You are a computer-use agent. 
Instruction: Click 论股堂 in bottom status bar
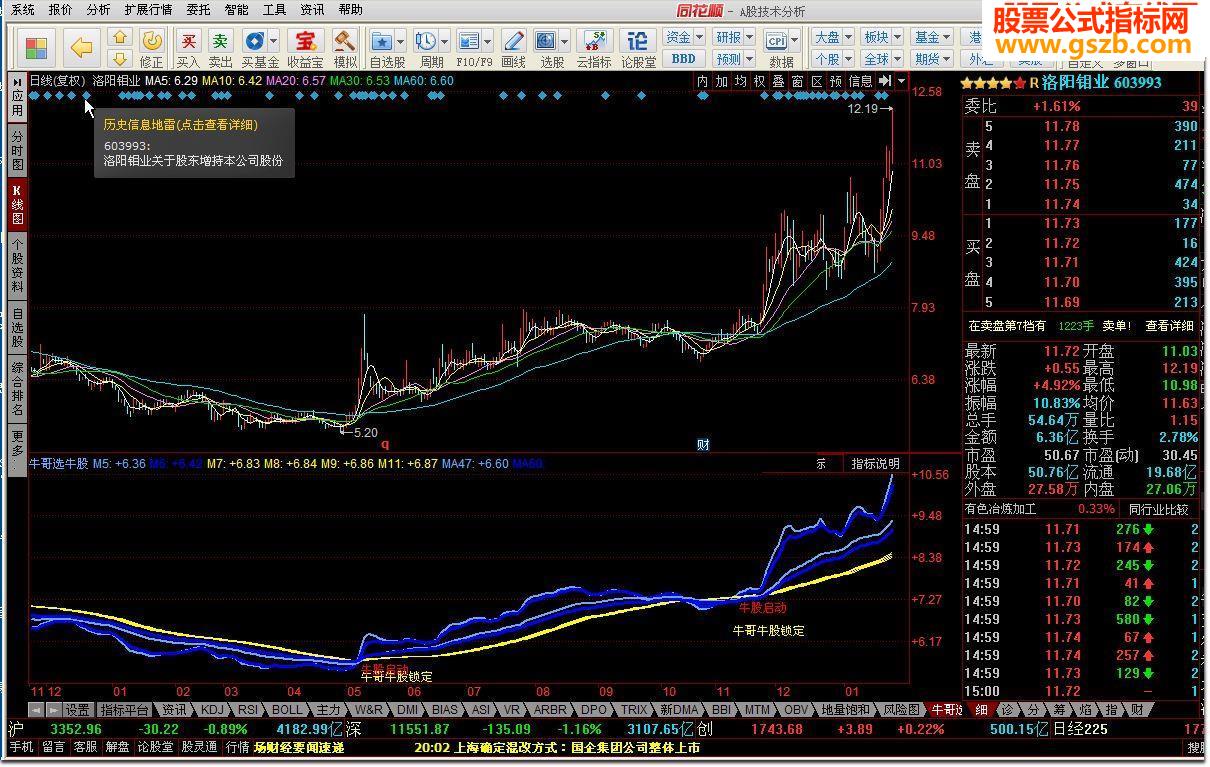[x=155, y=747]
